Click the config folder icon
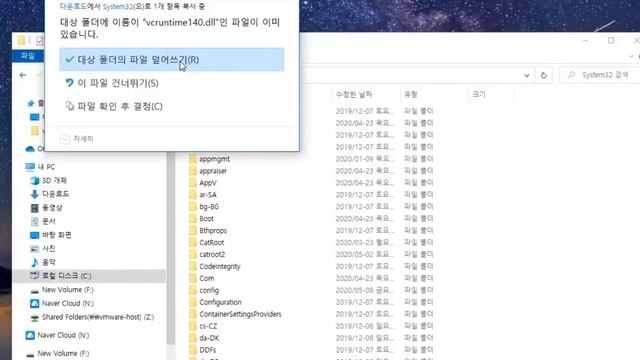The height and width of the screenshot is (360, 640). point(193,290)
